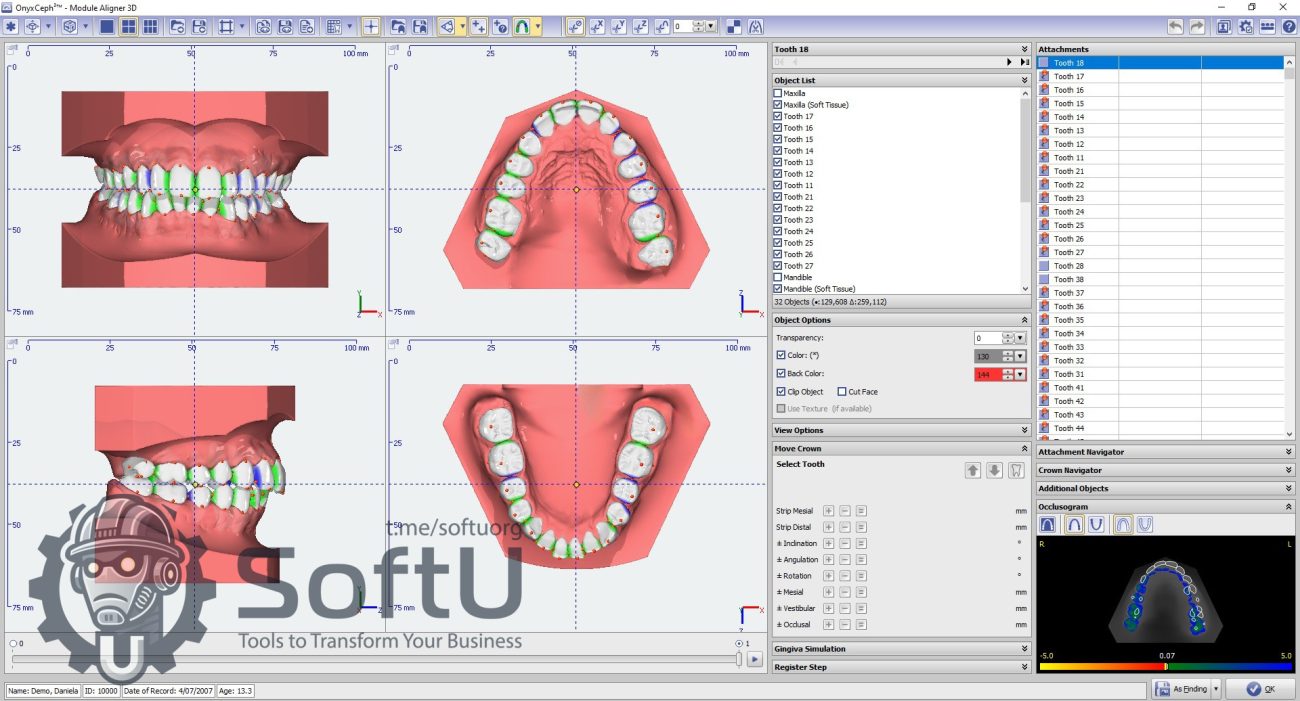1300x701 pixels.
Task: Click Rotation minus button
Action: pyautogui.click(x=844, y=576)
